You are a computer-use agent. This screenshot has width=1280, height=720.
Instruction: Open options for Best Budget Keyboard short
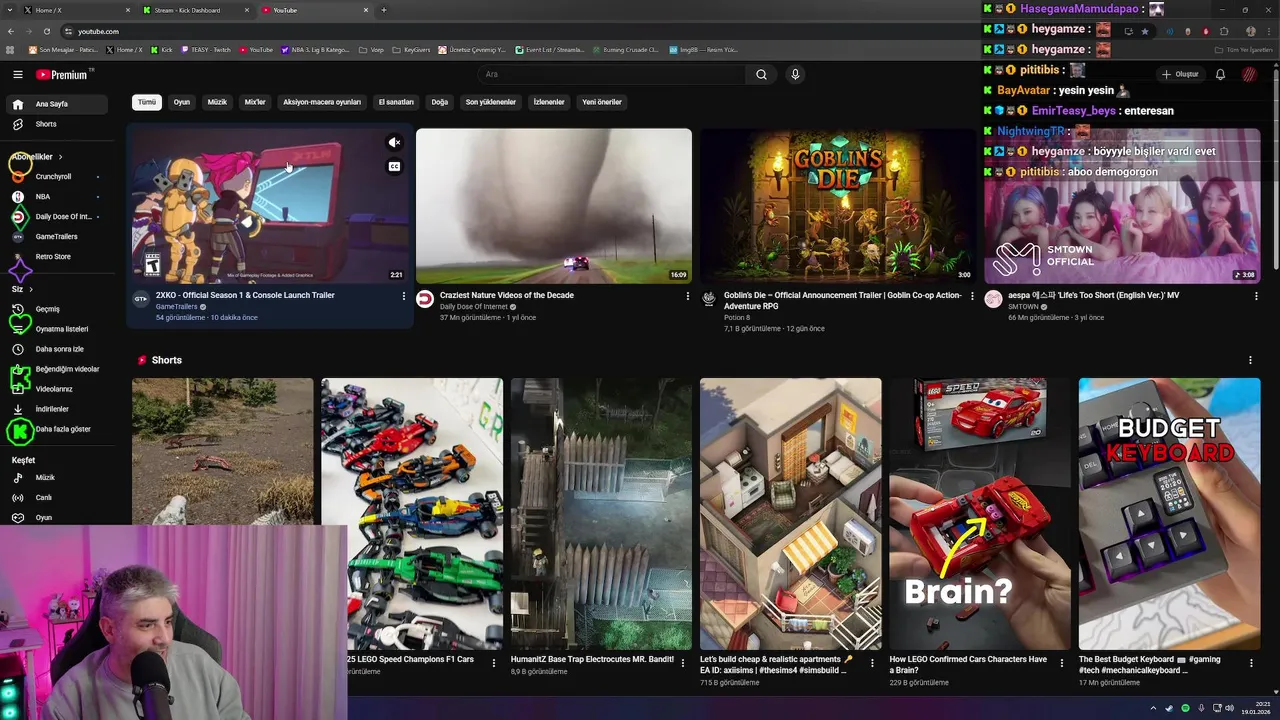click(x=1251, y=662)
